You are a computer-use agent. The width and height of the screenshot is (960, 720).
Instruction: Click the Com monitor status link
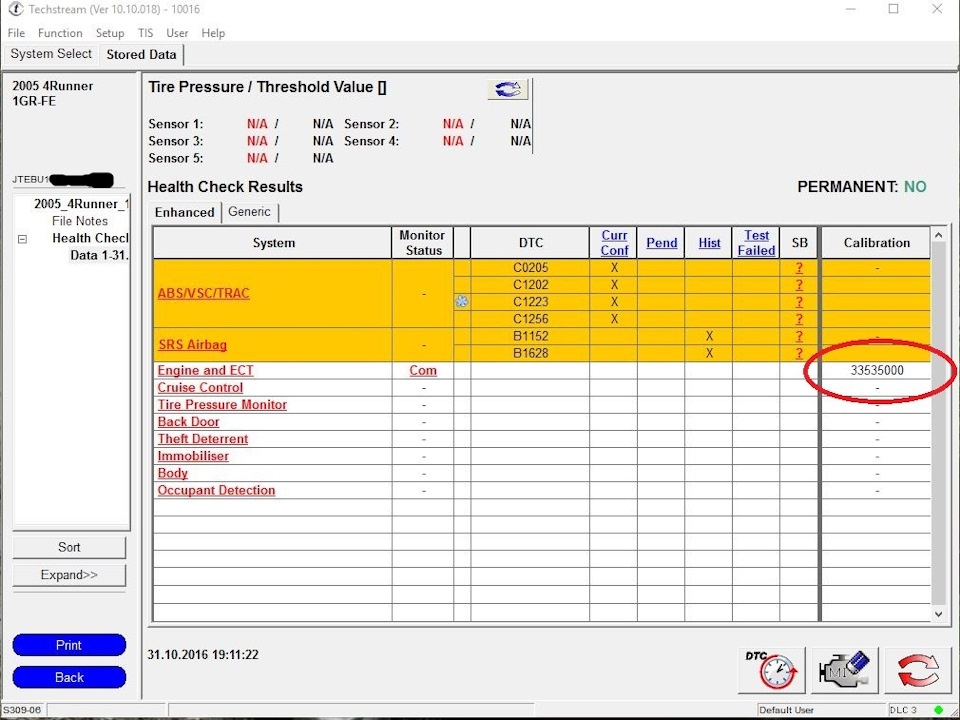pos(423,370)
